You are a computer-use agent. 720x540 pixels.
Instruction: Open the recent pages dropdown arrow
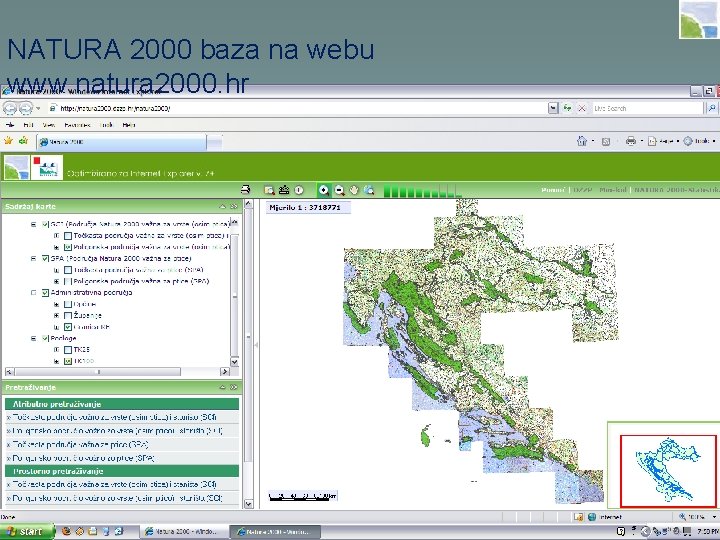pyautogui.click(x=39, y=108)
